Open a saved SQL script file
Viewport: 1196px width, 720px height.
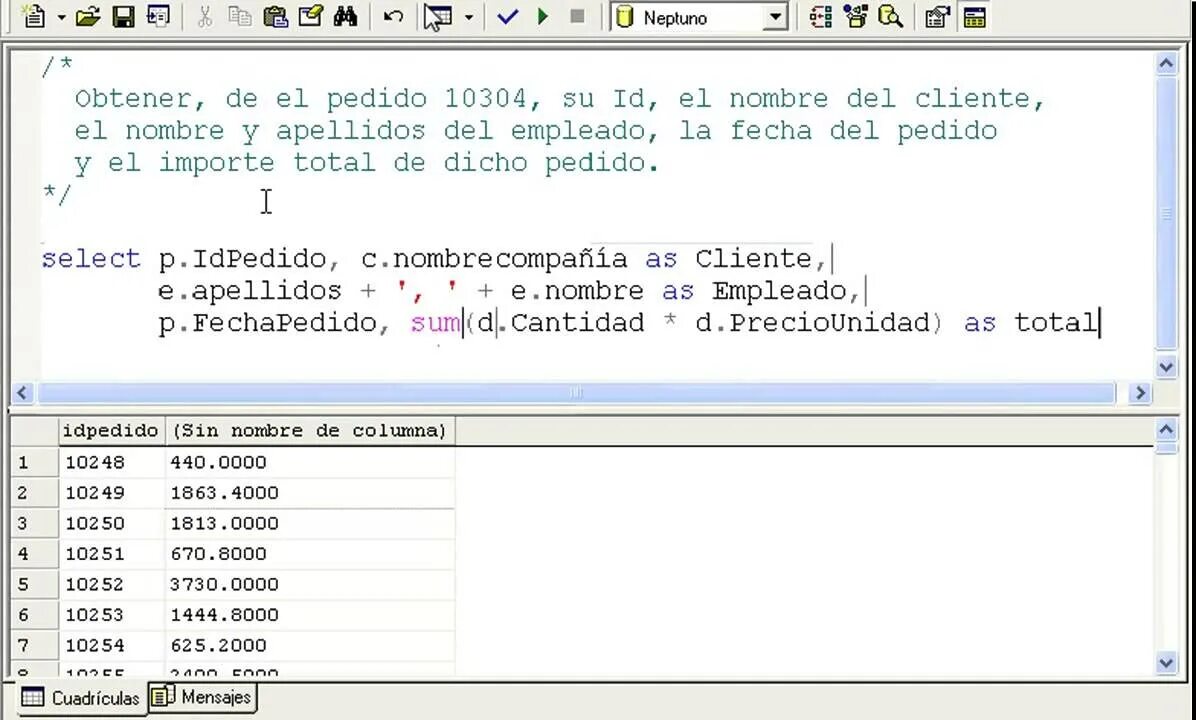point(88,17)
